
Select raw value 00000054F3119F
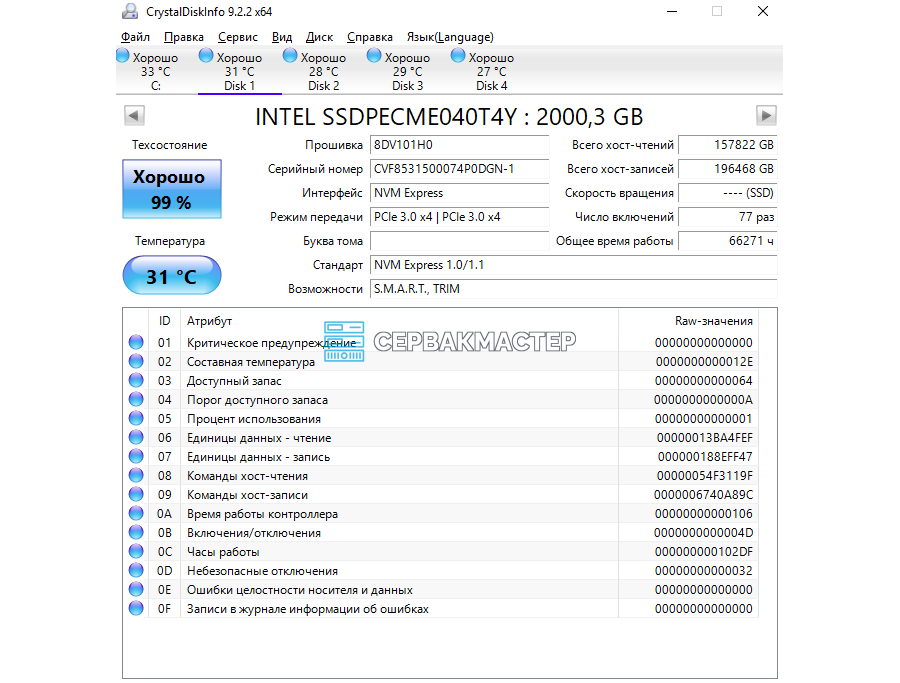[x=704, y=476]
